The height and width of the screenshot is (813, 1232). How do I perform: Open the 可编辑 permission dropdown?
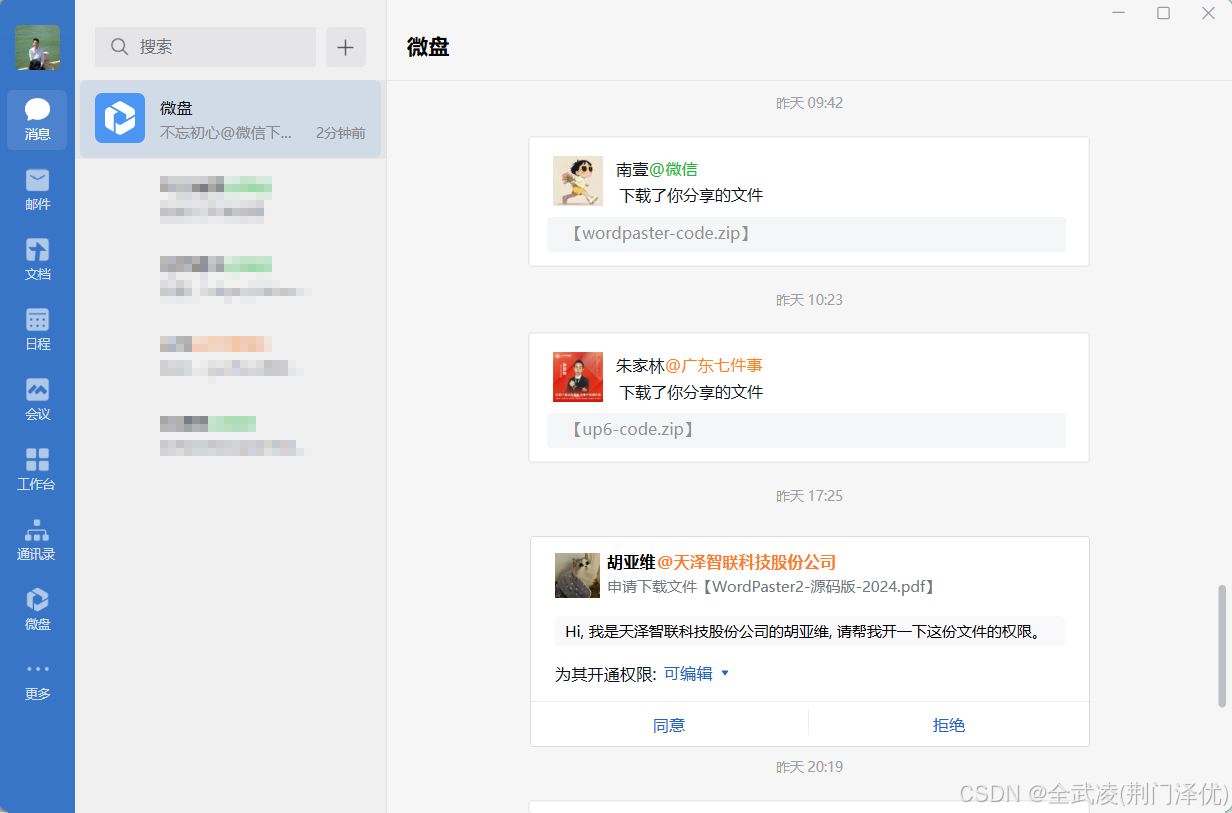pos(697,674)
